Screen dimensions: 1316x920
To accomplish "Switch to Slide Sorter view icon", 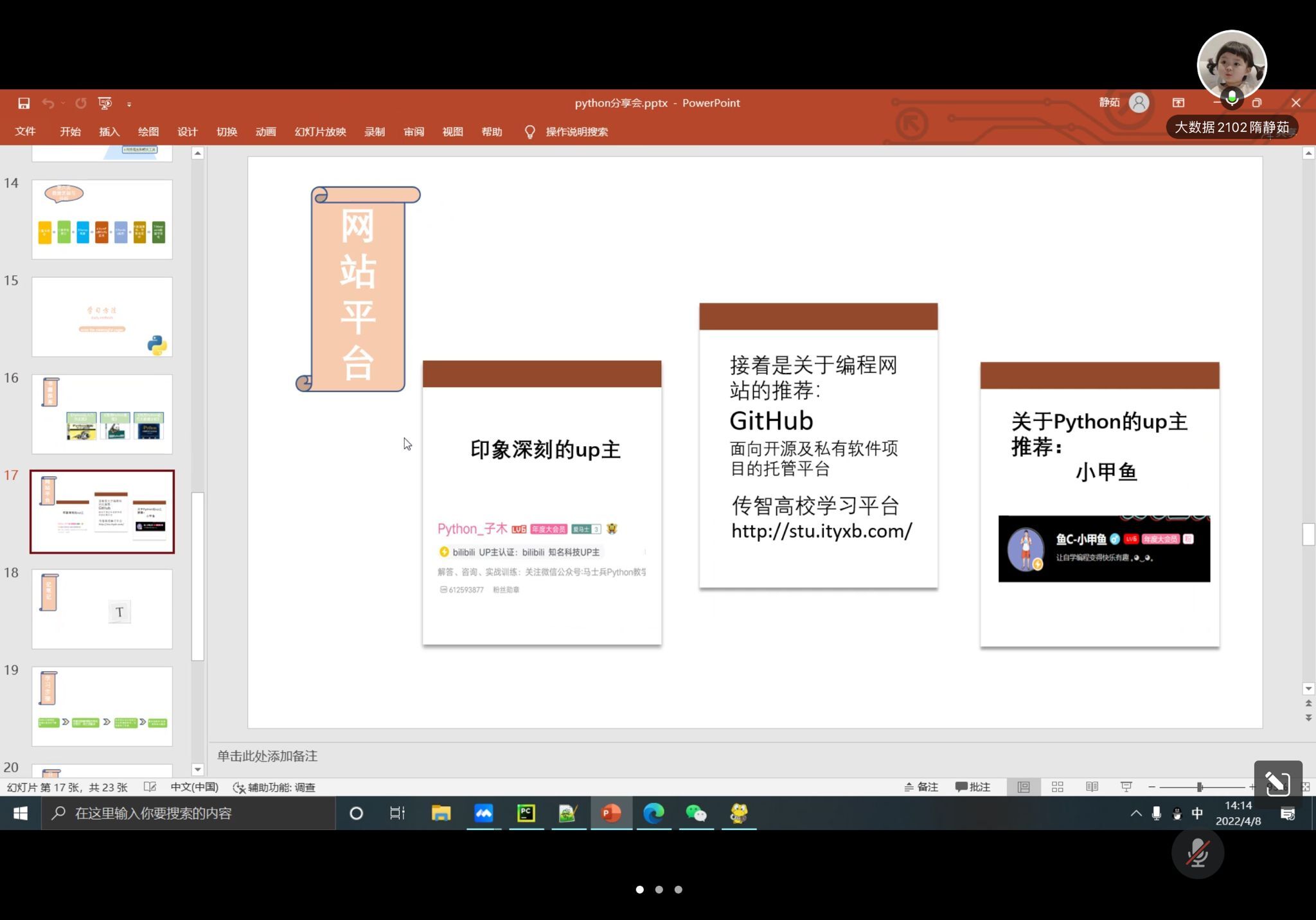I will [x=1057, y=787].
